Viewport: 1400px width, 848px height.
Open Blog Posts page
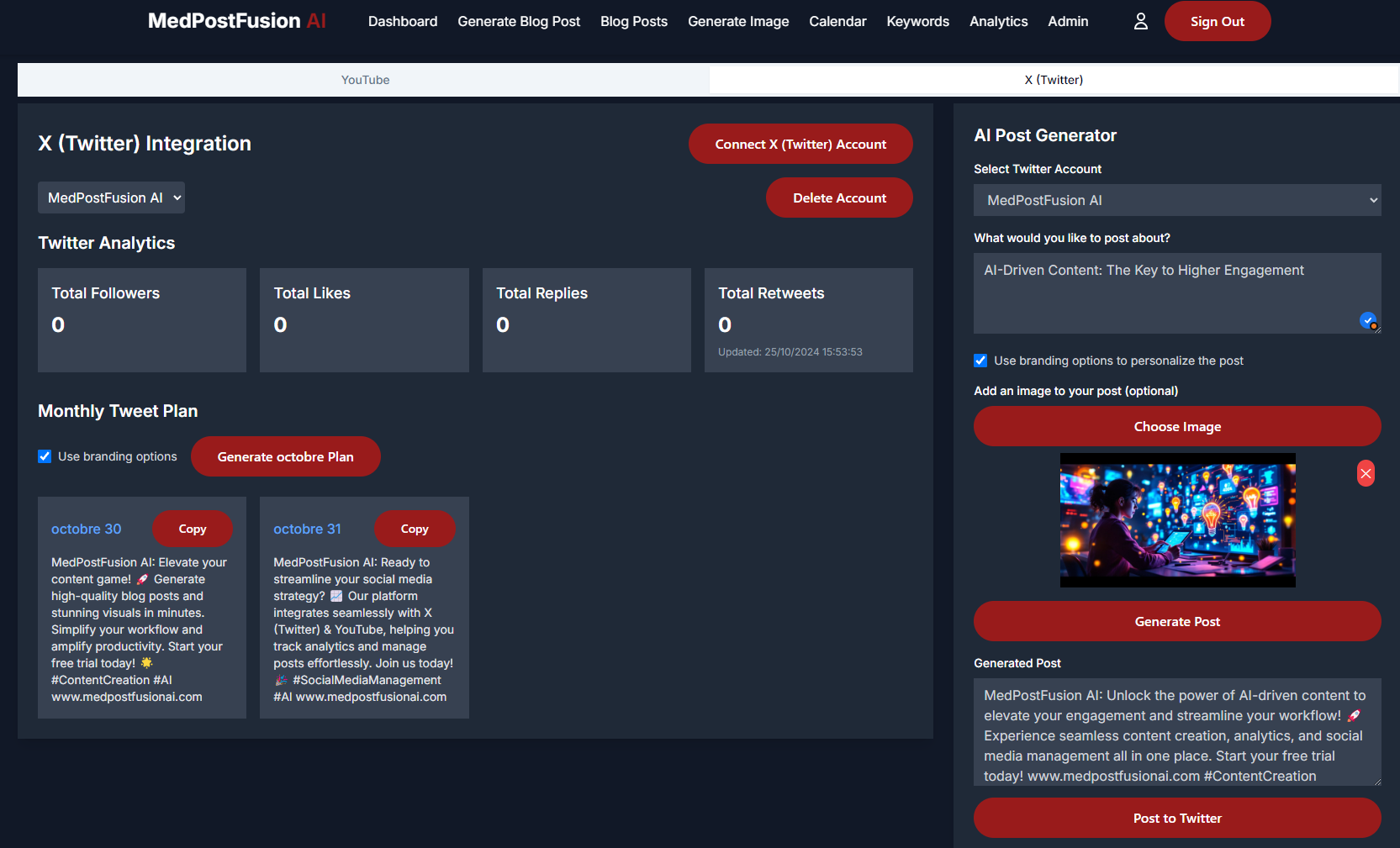(634, 22)
